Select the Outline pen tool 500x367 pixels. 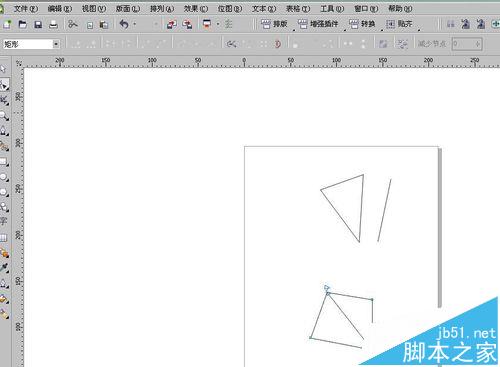[x=4, y=284]
